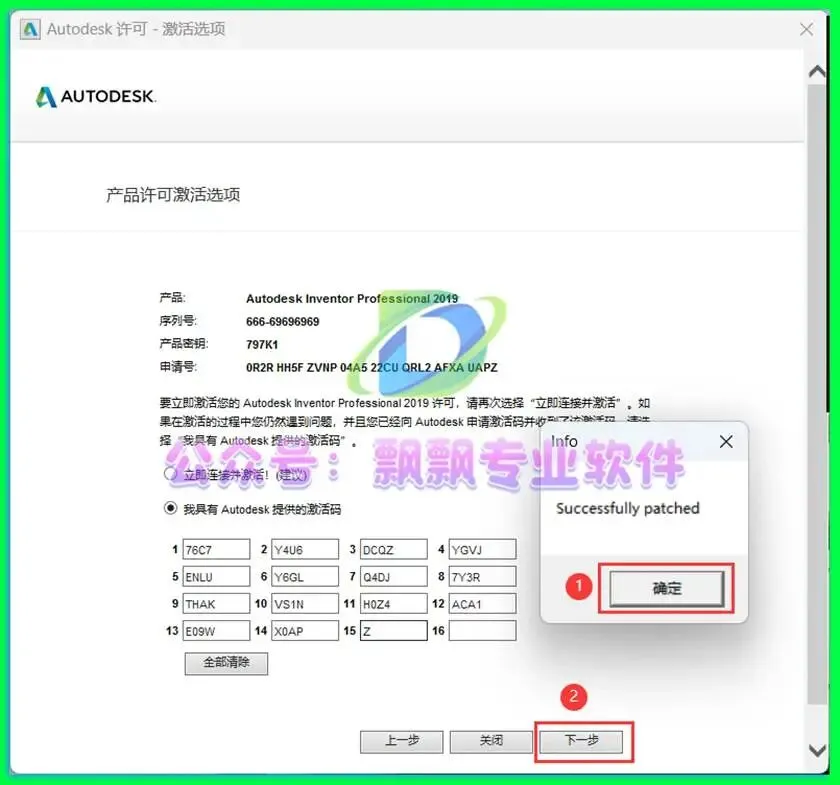Click activation code field 14 containing X0AP

[305, 631]
